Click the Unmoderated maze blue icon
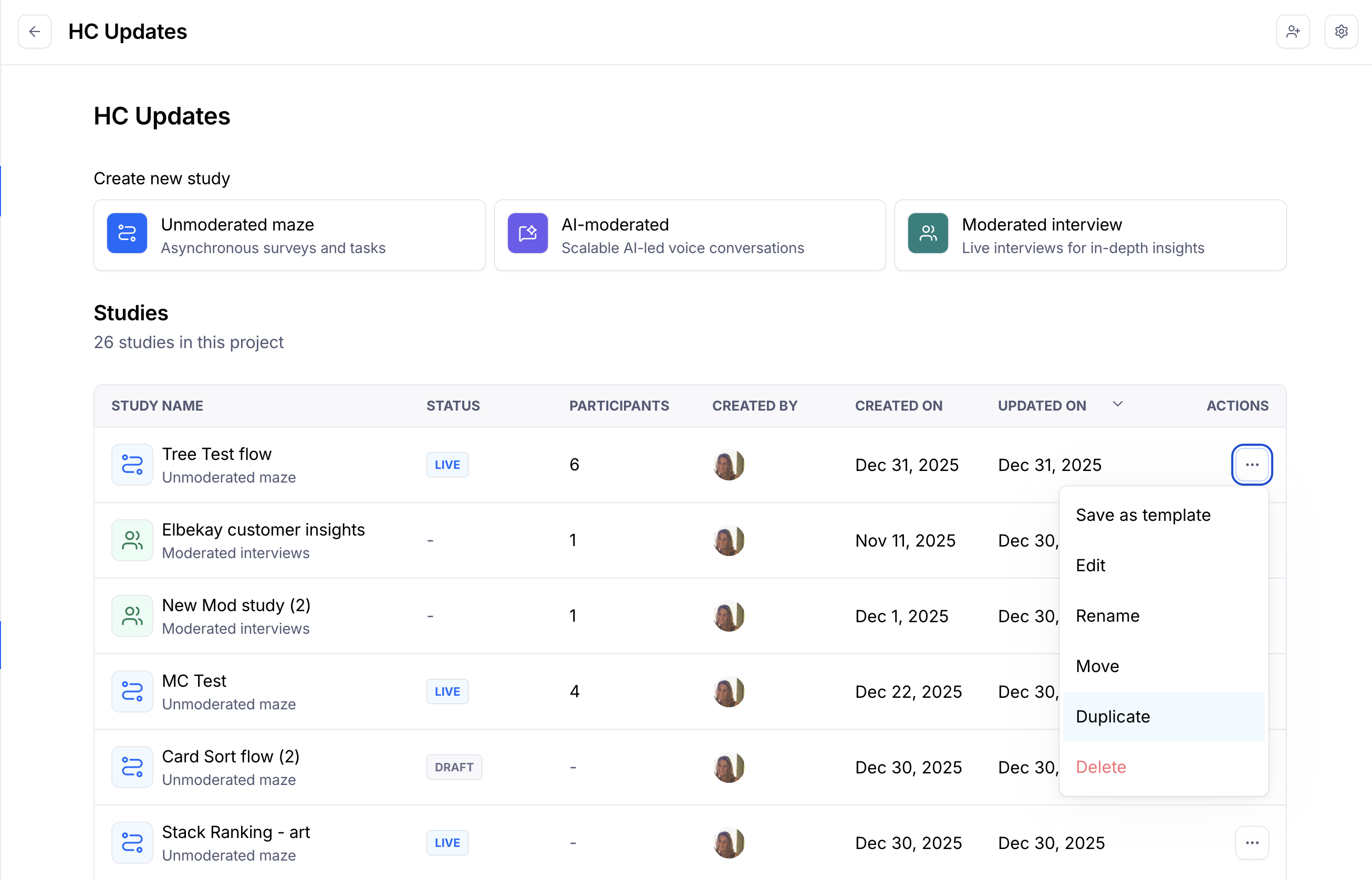The height and width of the screenshot is (880, 1372). 127,233
